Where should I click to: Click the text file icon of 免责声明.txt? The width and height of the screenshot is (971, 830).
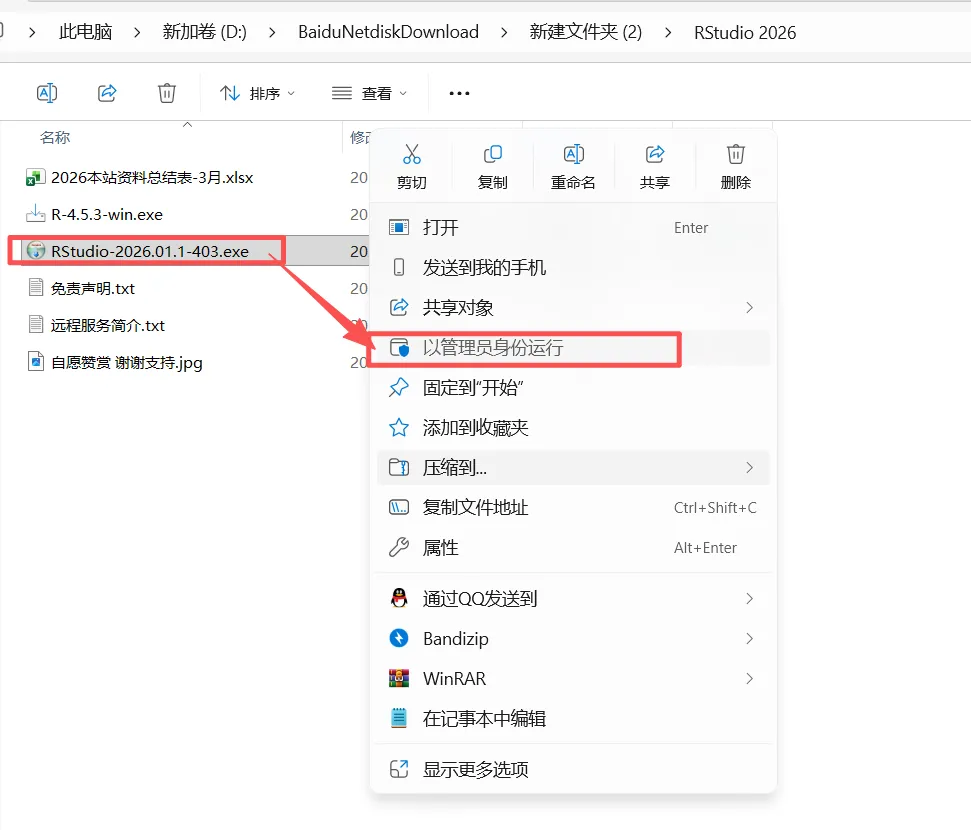click(x=36, y=287)
